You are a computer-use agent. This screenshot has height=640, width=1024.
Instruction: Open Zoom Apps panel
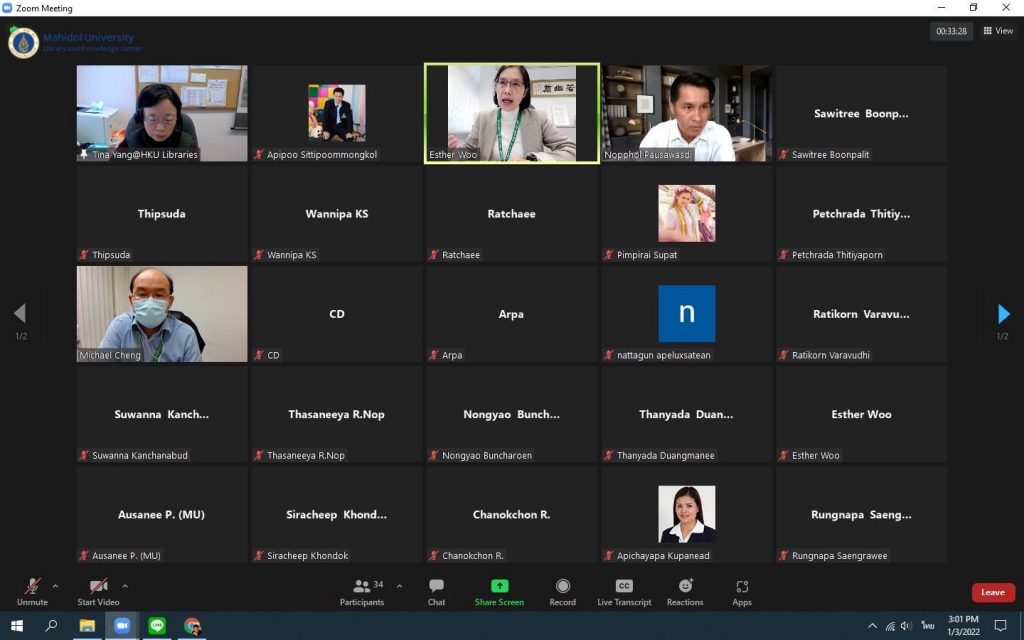[741, 591]
